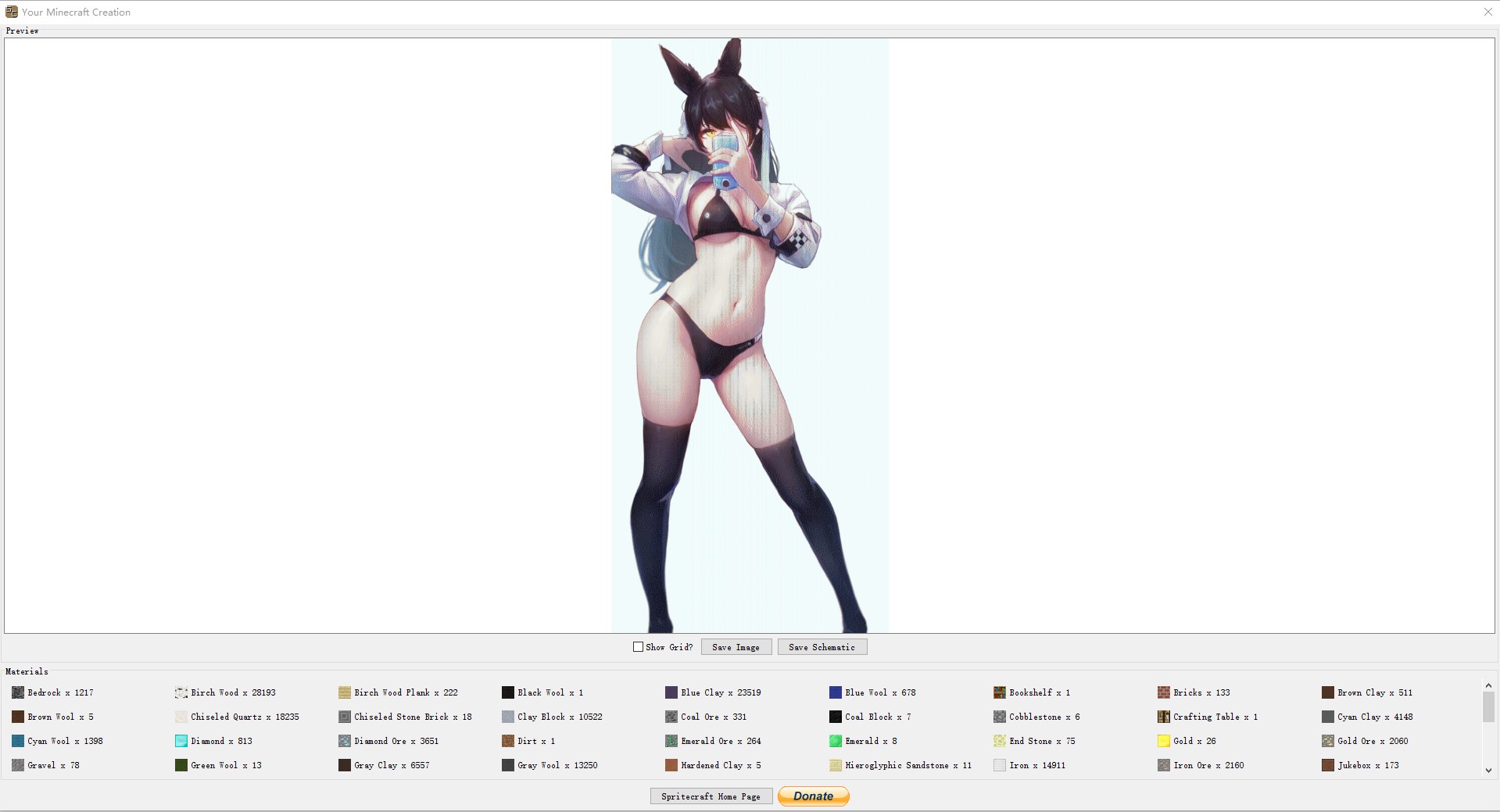Image resolution: width=1500 pixels, height=812 pixels.
Task: Click the Brown Clay block icon
Action: (x=1328, y=692)
